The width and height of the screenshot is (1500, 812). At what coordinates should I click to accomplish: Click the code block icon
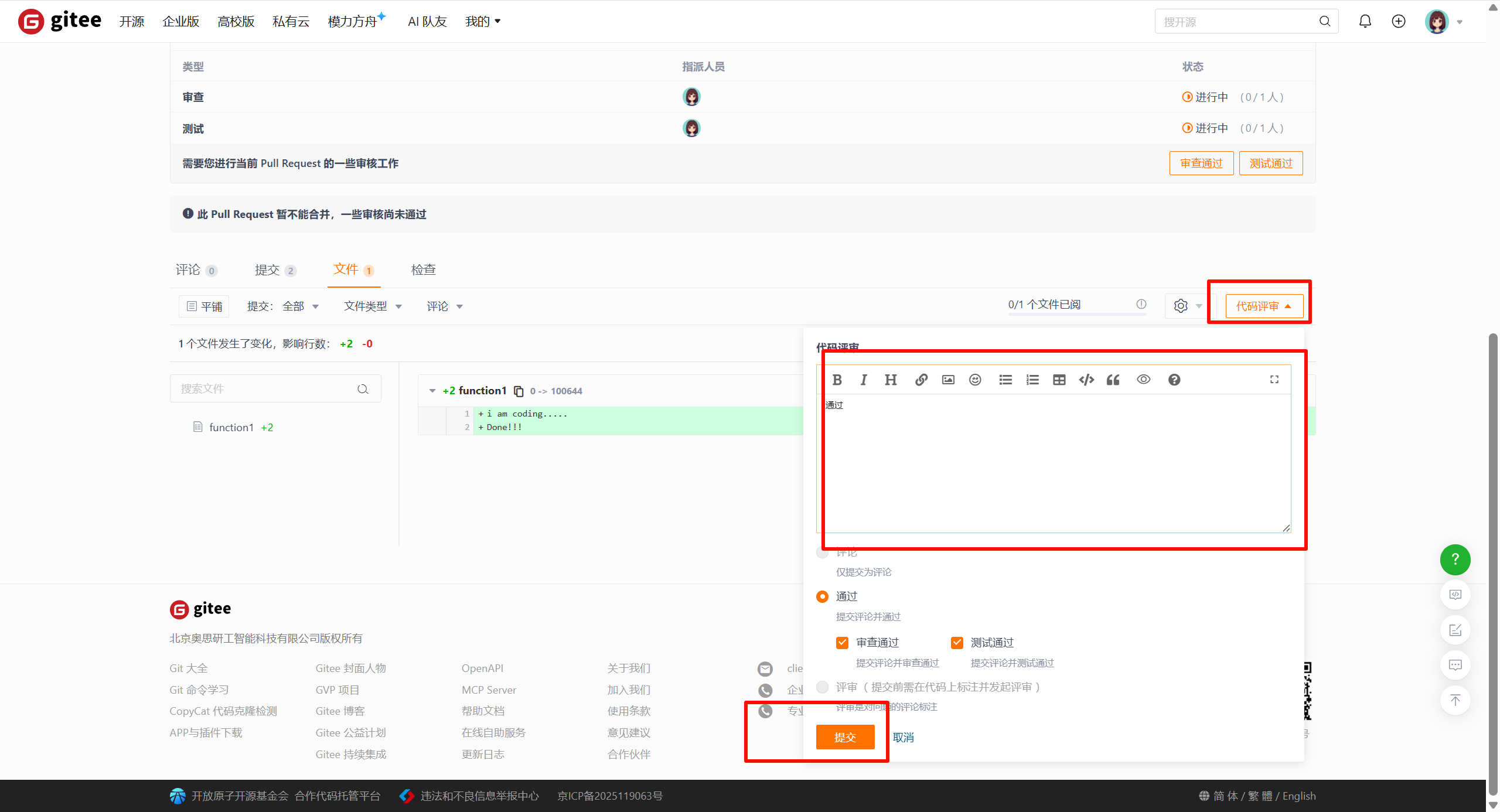[x=1086, y=380]
